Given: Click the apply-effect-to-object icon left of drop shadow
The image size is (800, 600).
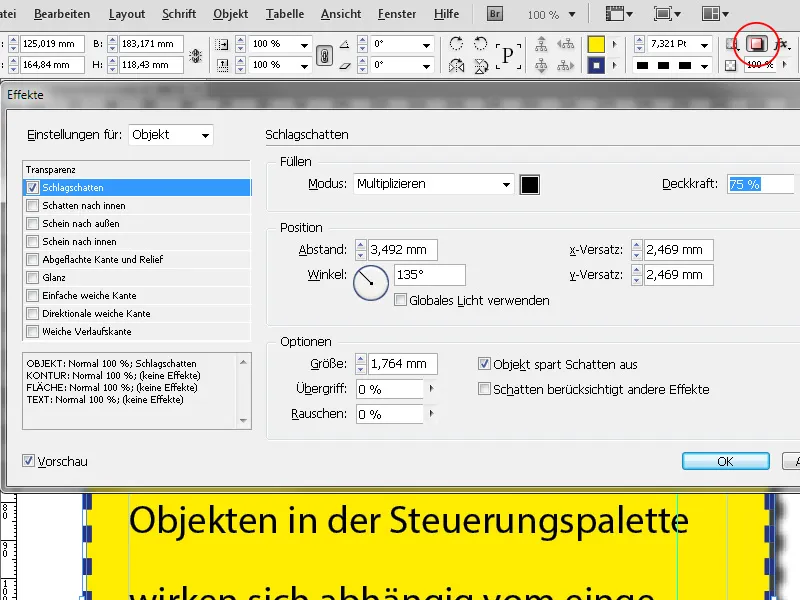Looking at the screenshot, I should [x=732, y=44].
